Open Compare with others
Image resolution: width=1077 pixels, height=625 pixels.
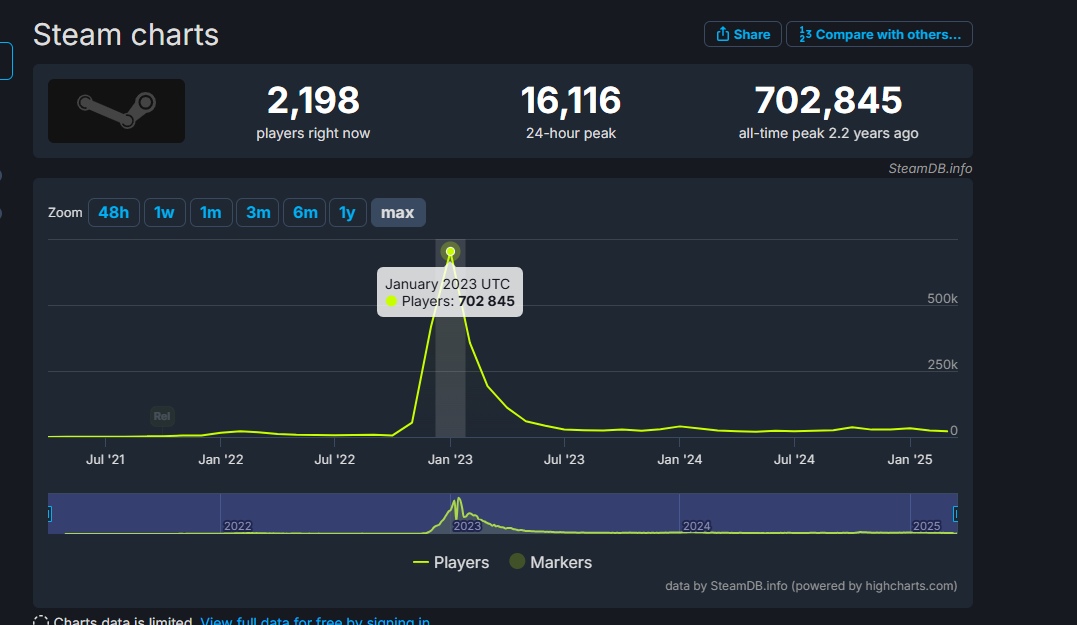click(x=879, y=34)
